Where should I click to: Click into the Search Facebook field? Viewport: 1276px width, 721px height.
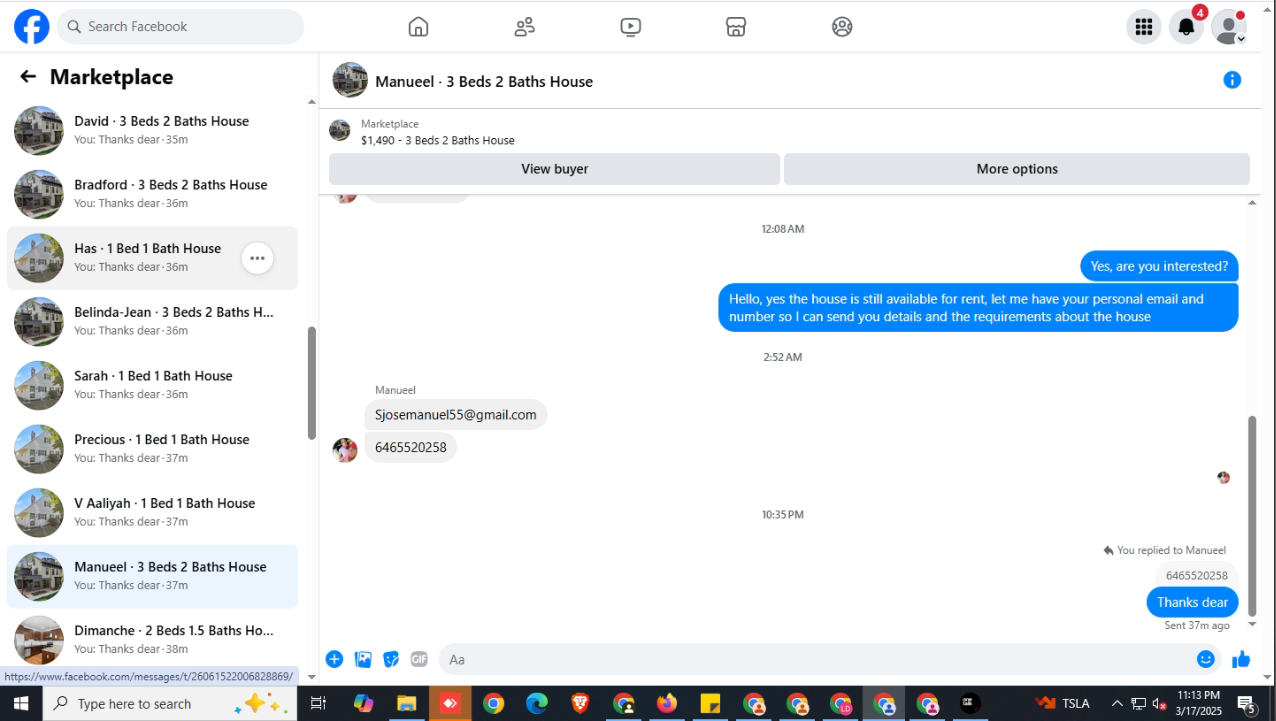[181, 27]
